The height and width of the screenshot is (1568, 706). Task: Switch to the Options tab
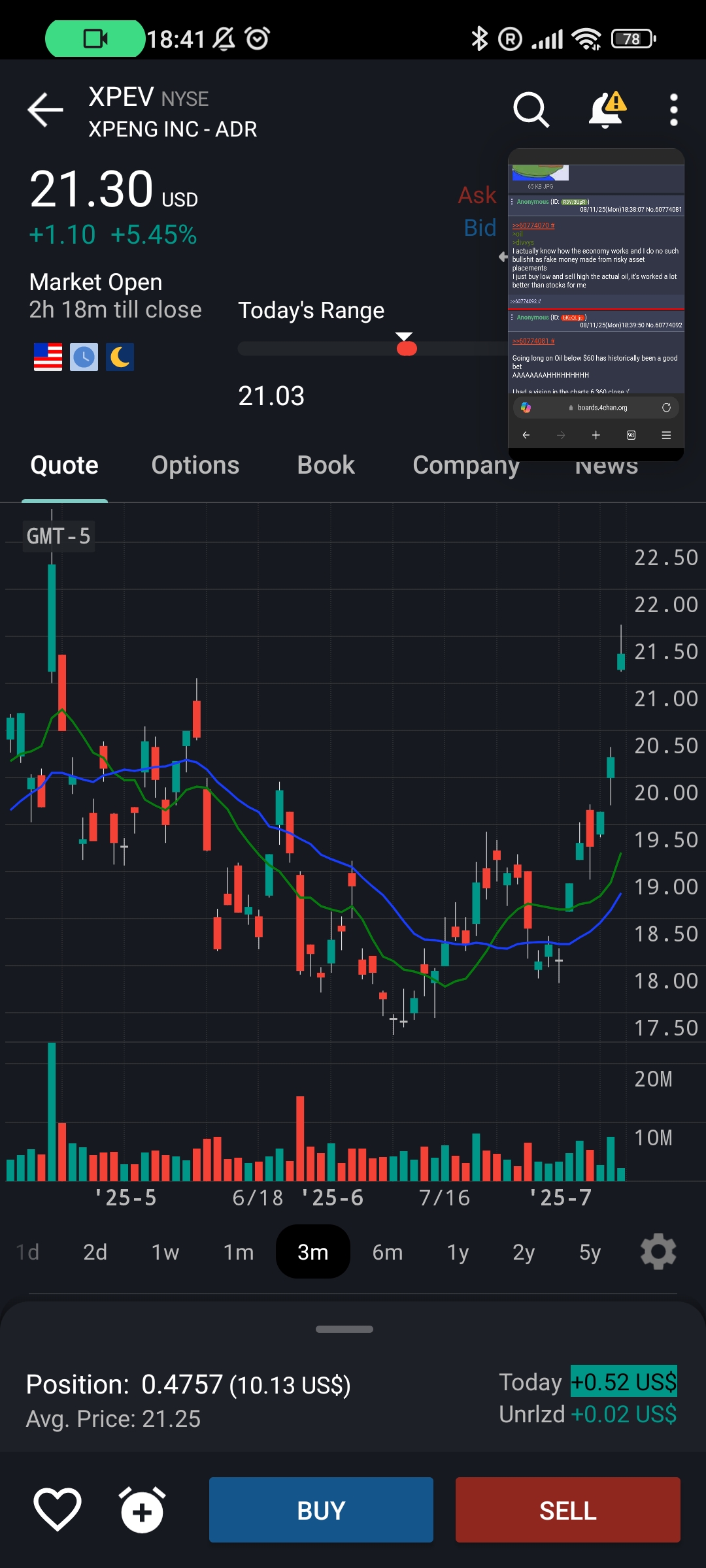[195, 465]
